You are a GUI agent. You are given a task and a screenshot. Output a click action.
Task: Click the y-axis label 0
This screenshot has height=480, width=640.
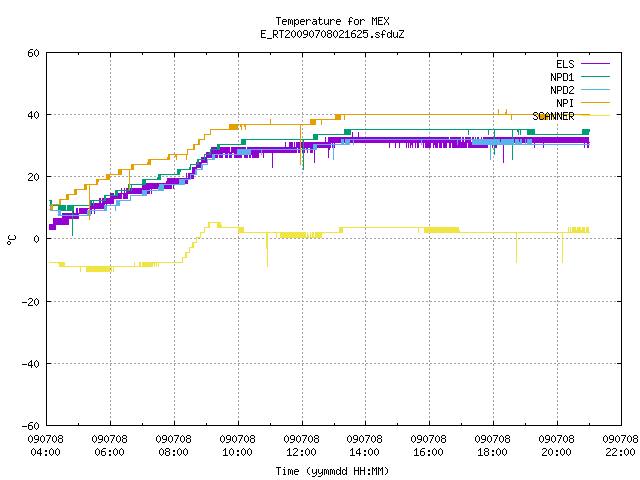37,239
